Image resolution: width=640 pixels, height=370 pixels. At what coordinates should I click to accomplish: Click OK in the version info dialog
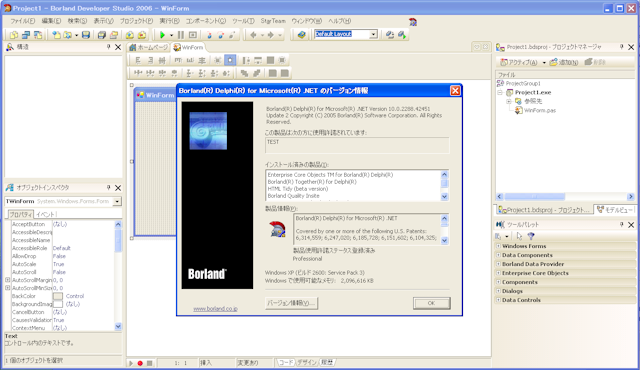[x=431, y=303]
